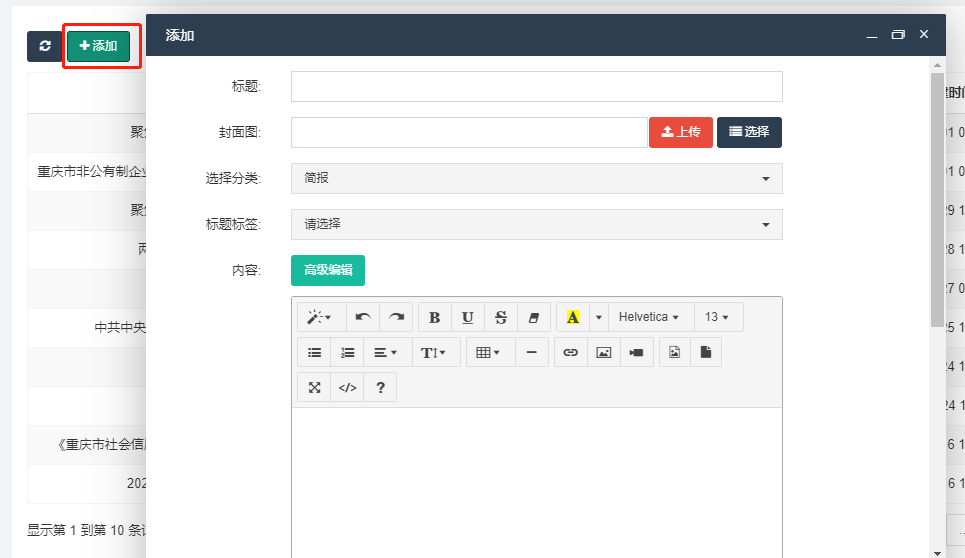This screenshot has width=965, height=558.
Task: Insert a picture with the image icon
Action: click(x=603, y=352)
